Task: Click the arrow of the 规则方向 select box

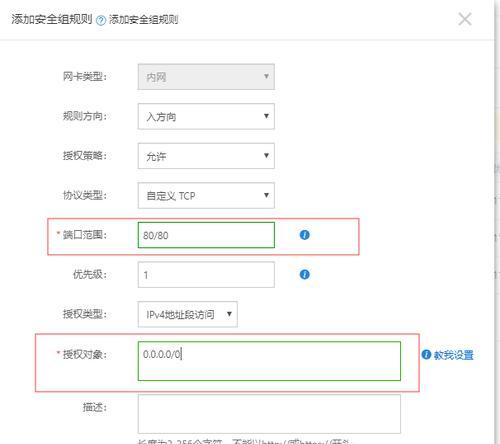Action: pos(266,116)
